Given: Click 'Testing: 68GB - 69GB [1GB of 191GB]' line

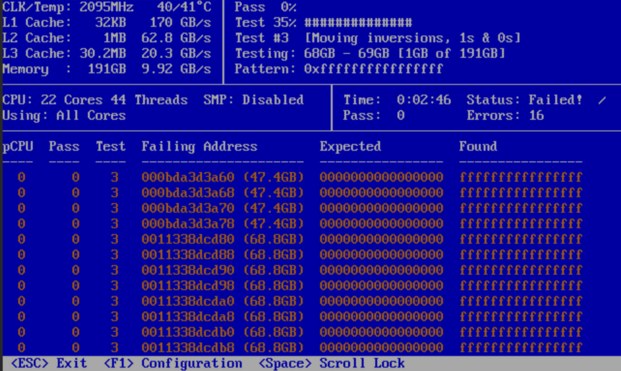Looking at the screenshot, I should click(370, 53).
